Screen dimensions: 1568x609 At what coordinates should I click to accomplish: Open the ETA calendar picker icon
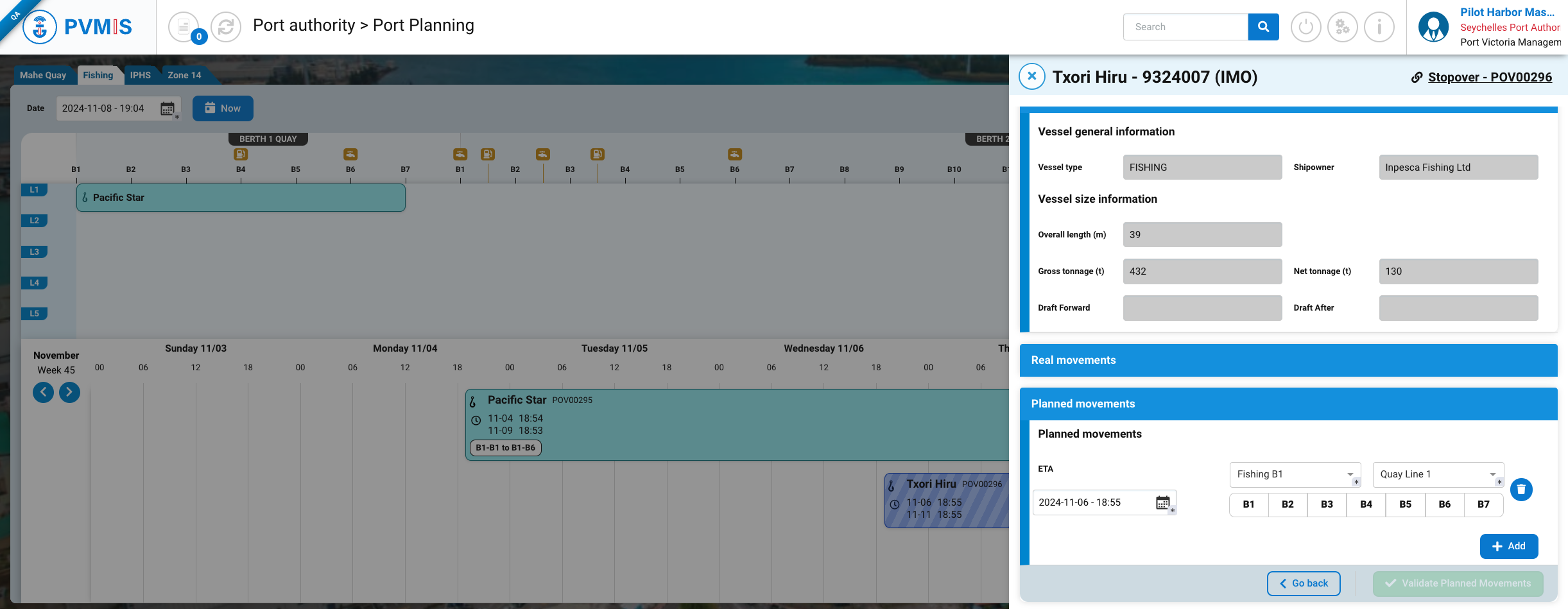pyautogui.click(x=1162, y=502)
